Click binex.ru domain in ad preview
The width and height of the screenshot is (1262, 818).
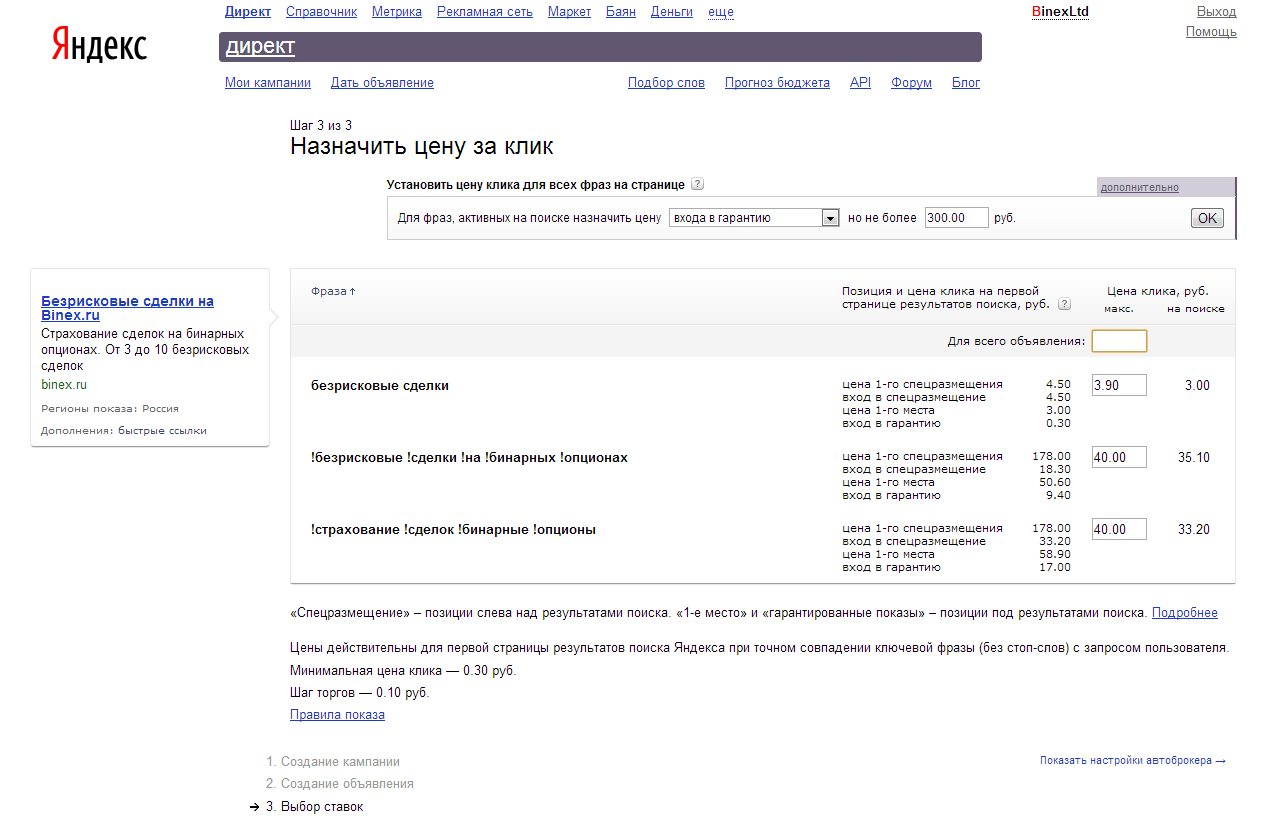[x=64, y=385]
